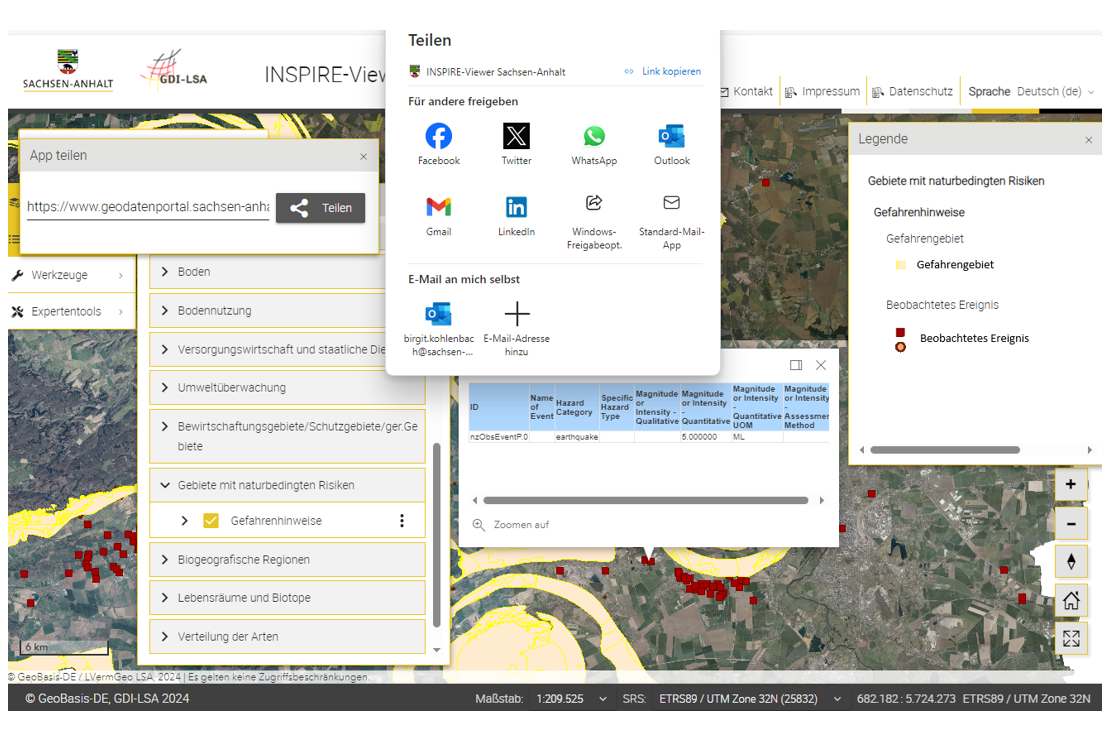This screenshot has width=1112, height=740.
Task: Reset map to home view
Action: tap(1071, 601)
